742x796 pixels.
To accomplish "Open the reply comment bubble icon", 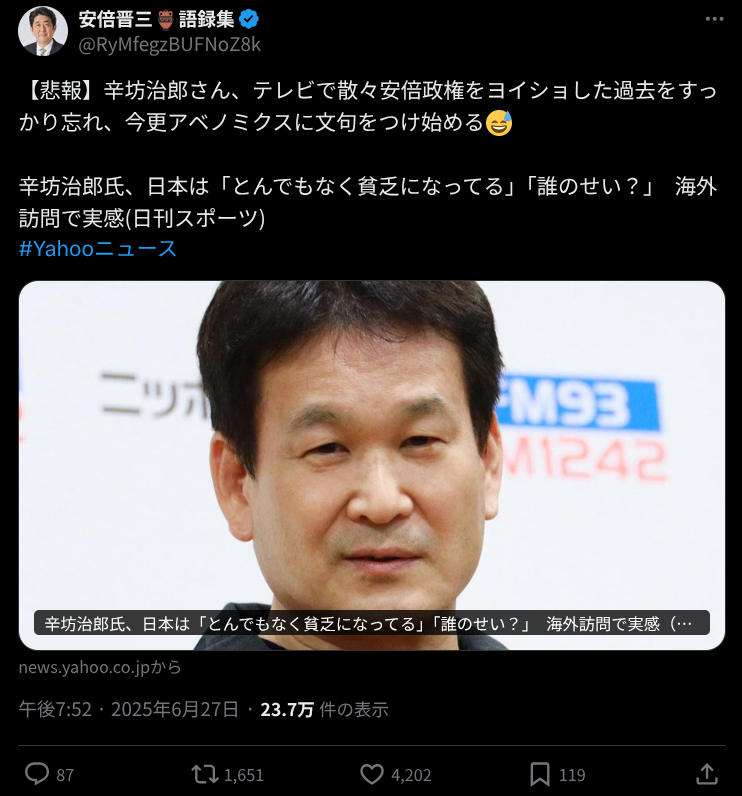I will point(37,774).
